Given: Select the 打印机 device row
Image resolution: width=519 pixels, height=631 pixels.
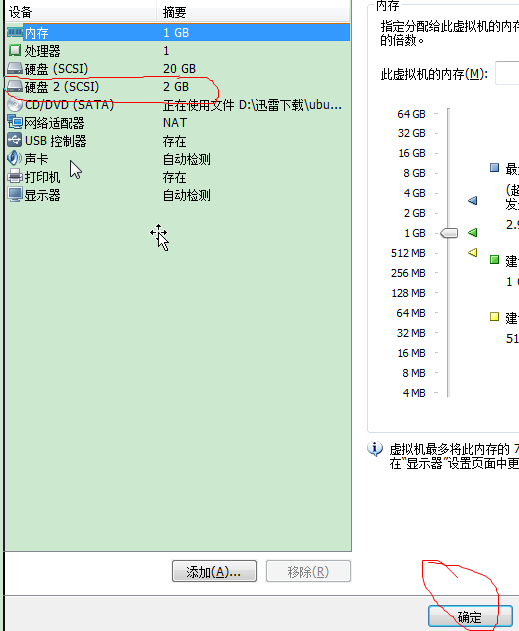Looking at the screenshot, I should click(178, 177).
